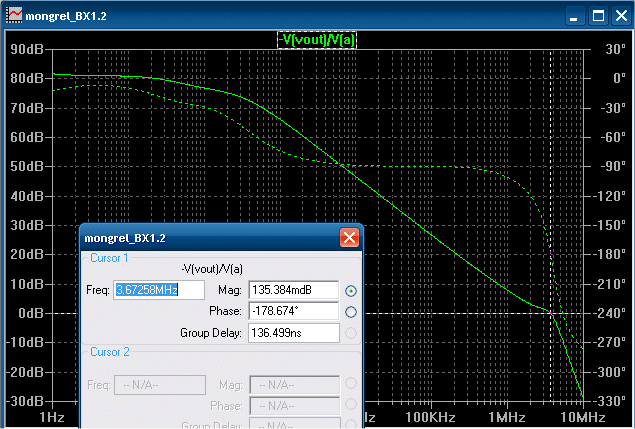Select the -V(vout)/V(a) trace label
This screenshot has height=429, width=635.
317,40
